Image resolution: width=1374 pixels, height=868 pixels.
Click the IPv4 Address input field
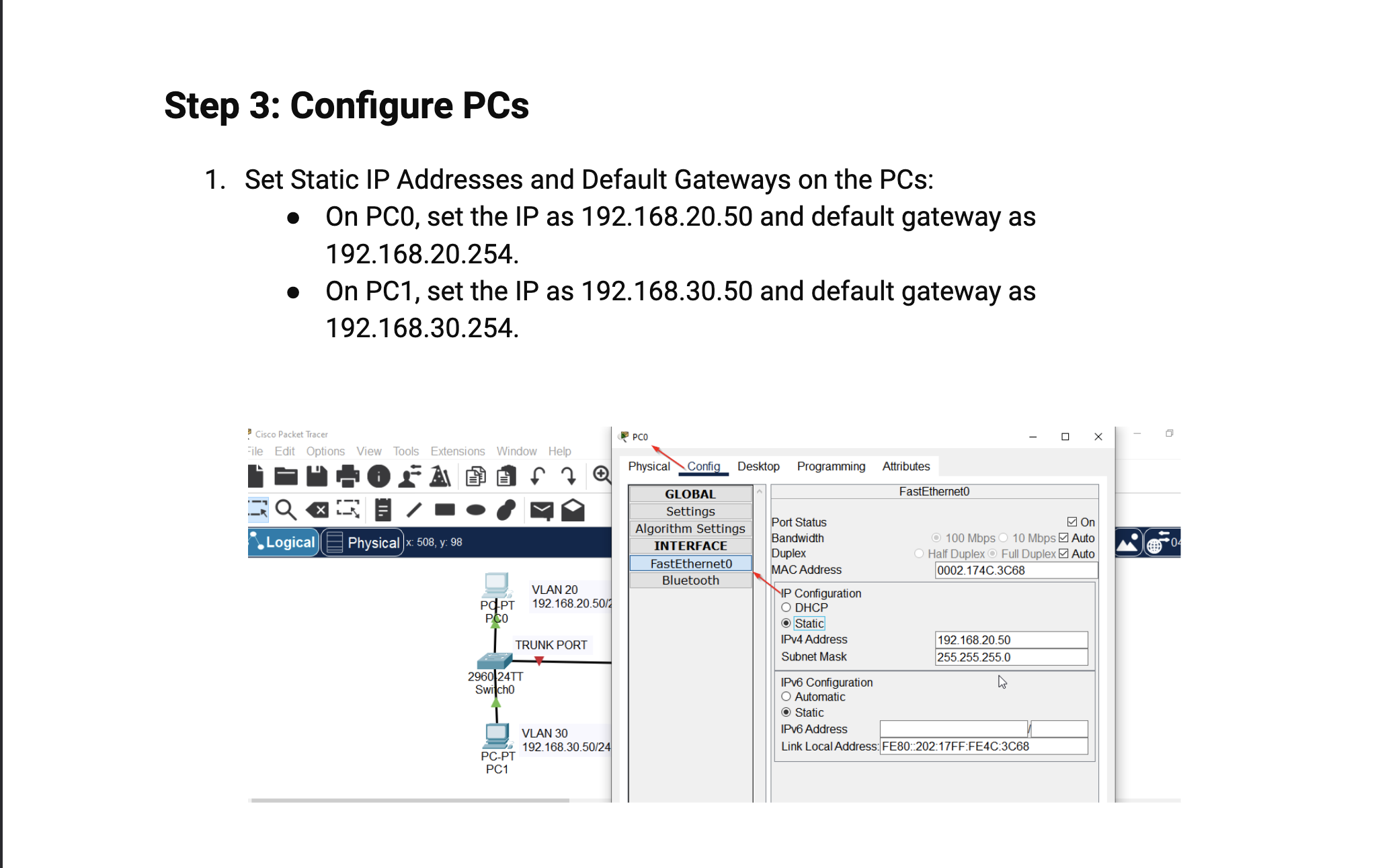[x=1010, y=640]
